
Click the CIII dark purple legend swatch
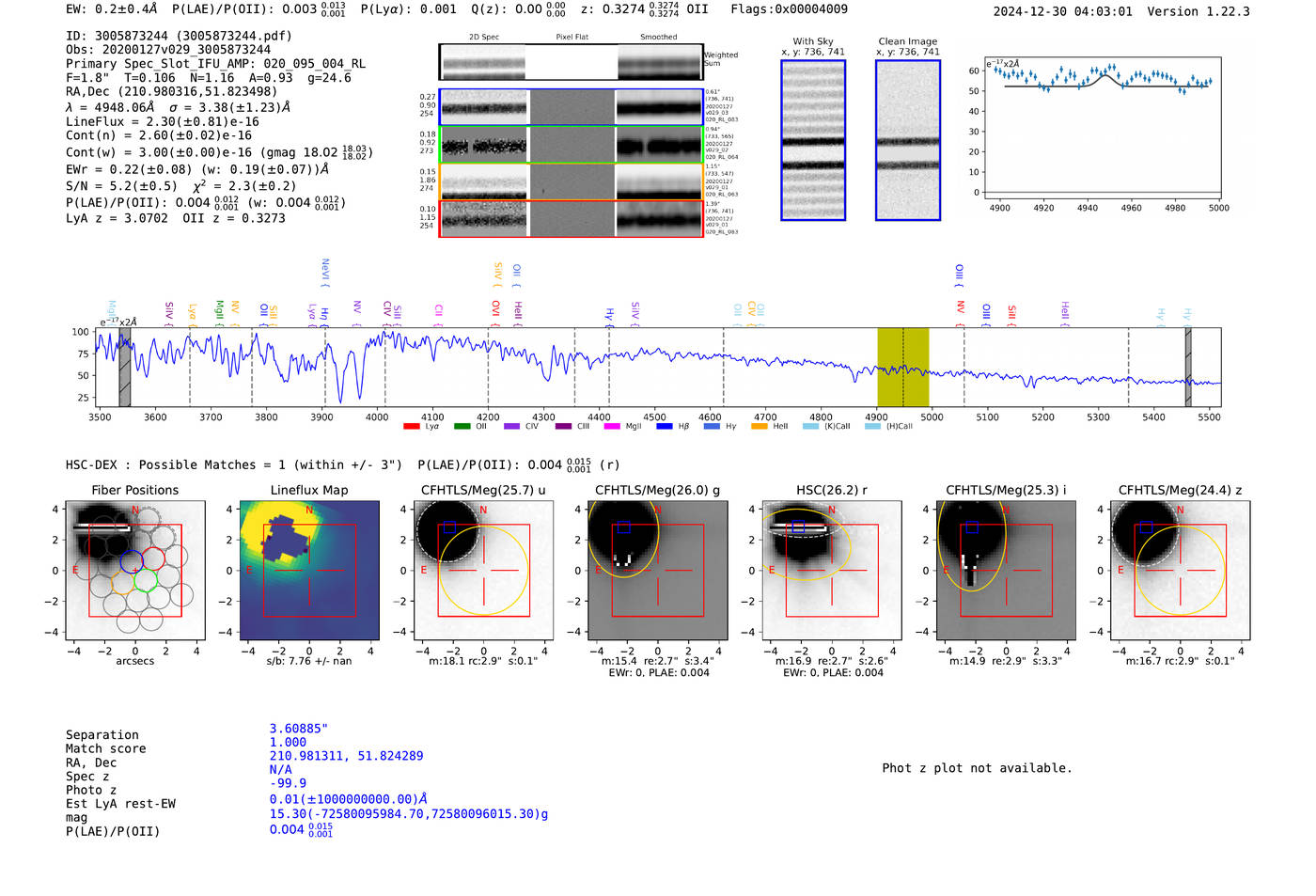[x=563, y=426]
